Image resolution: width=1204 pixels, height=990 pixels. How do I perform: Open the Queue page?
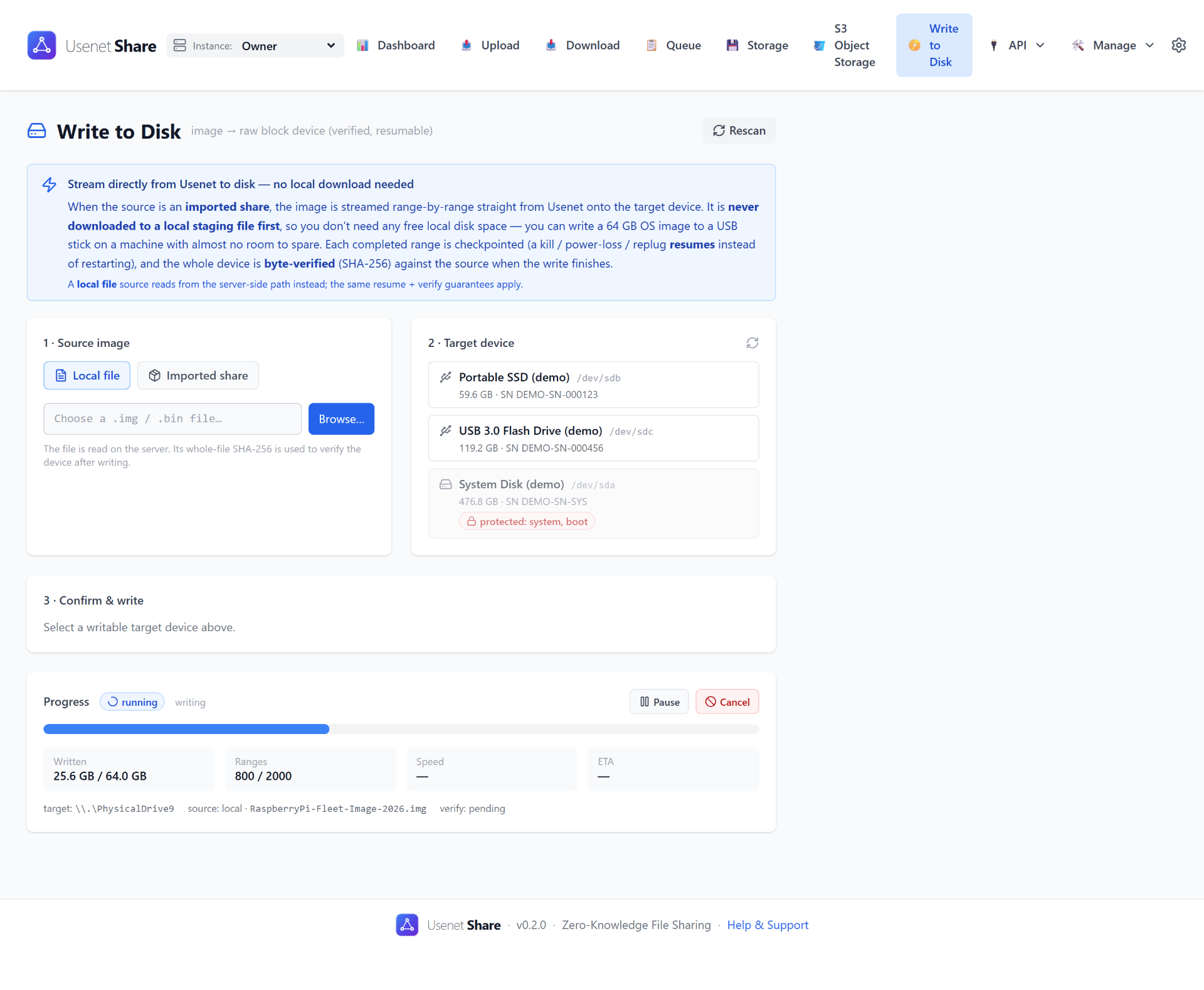(673, 45)
